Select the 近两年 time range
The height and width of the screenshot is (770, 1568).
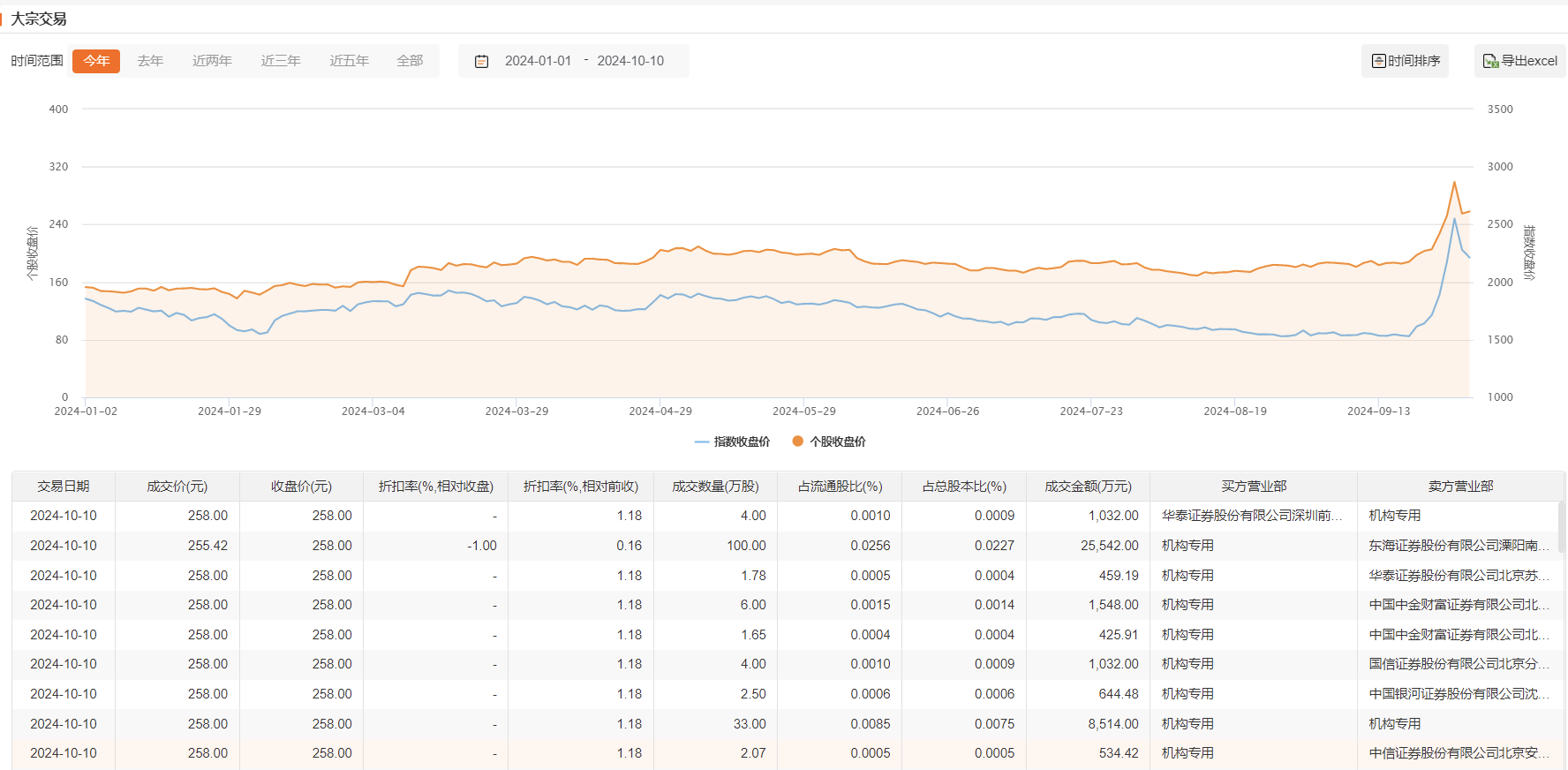[x=212, y=61]
